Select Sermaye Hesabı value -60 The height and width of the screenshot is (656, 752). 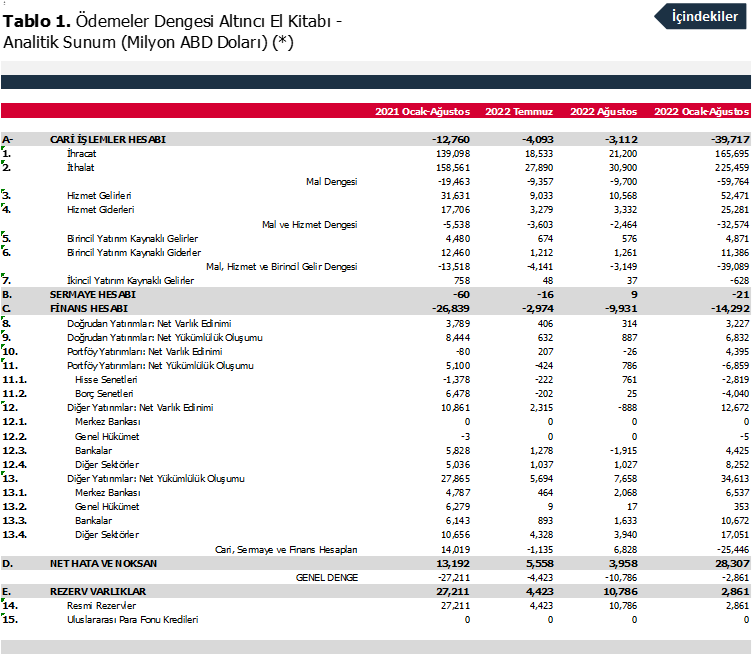pos(461,294)
